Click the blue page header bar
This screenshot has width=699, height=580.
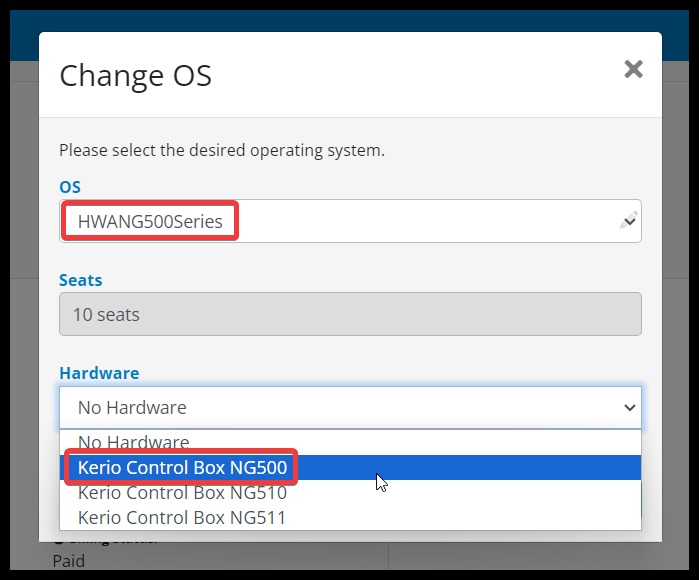(350, 22)
